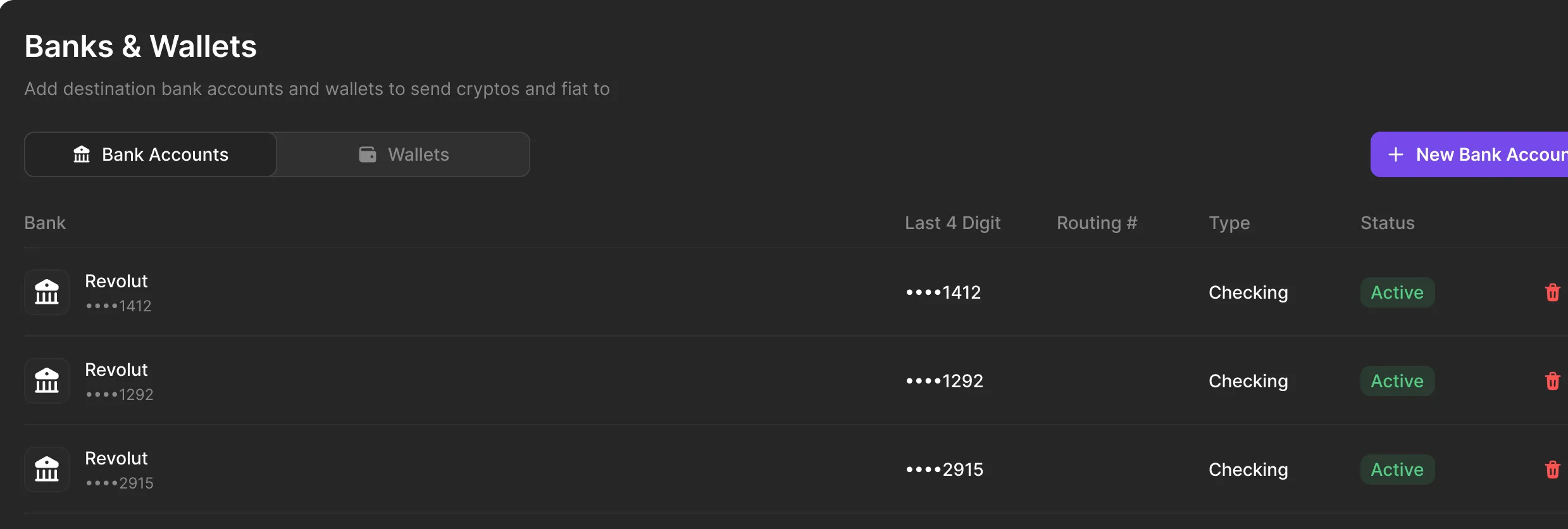Click Active status badge for account 1412
Viewport: 1568px width, 529px height.
(x=1397, y=292)
